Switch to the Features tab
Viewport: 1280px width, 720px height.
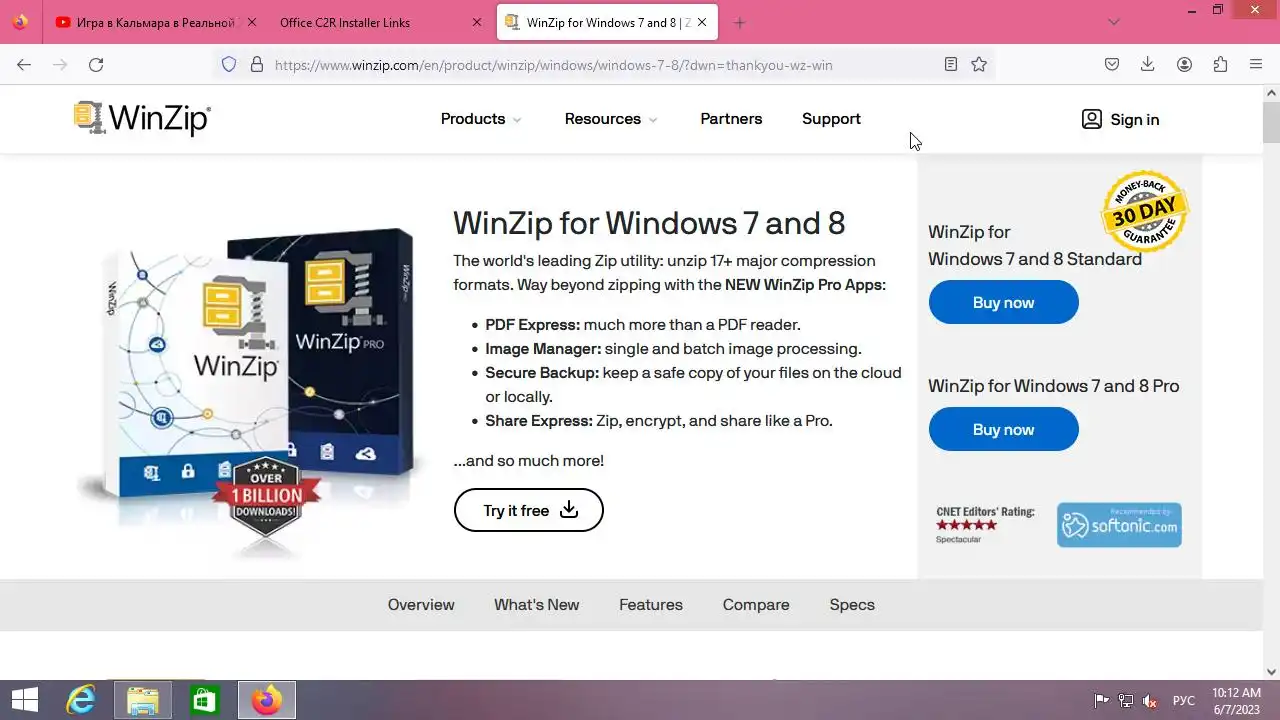(x=651, y=605)
